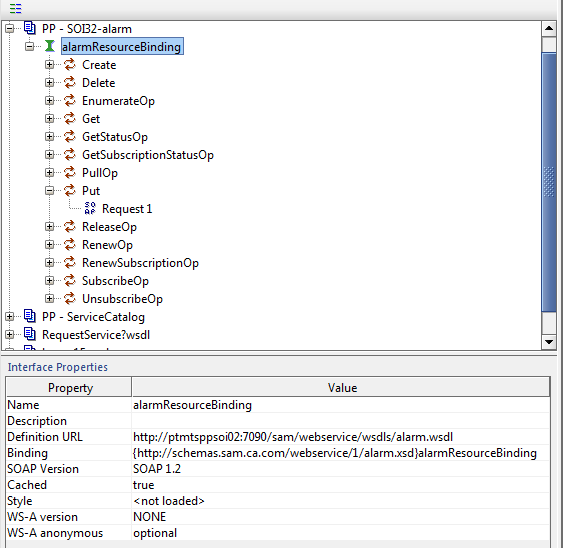The height and width of the screenshot is (548, 564).
Task: Select the UnsubscribeOp operation label
Action: (x=122, y=299)
